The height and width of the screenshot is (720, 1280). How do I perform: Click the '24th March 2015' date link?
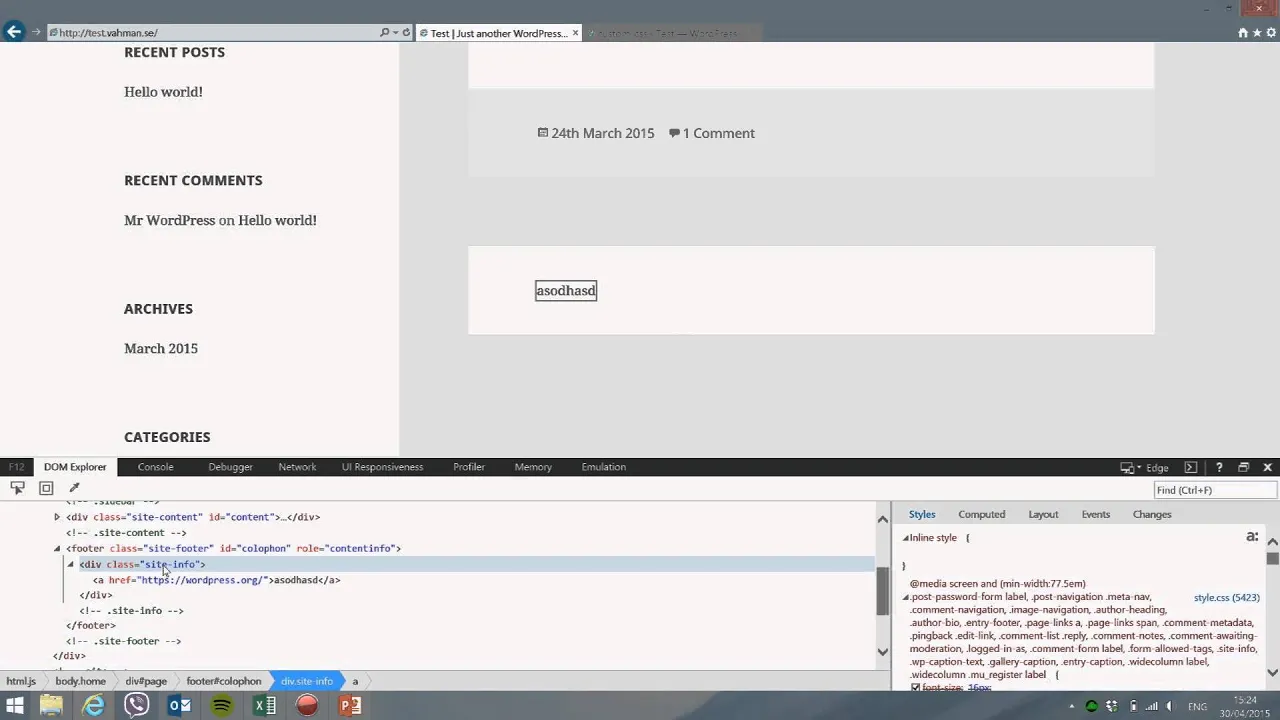click(x=602, y=133)
